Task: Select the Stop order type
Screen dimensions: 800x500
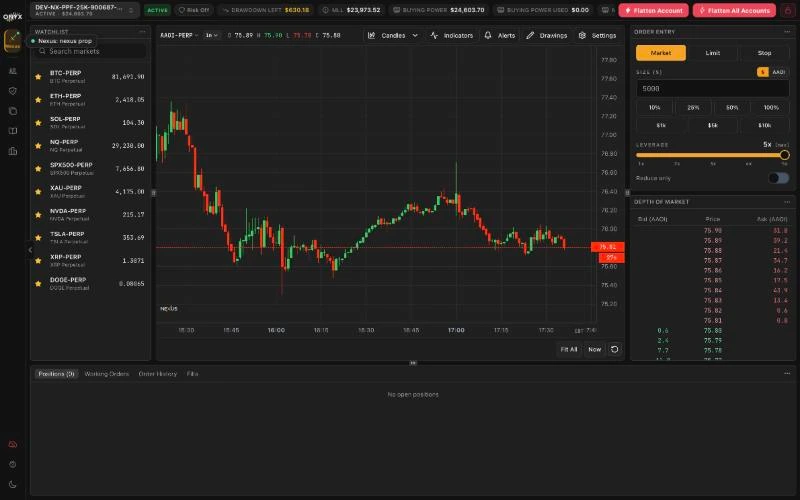Action: pyautogui.click(x=764, y=53)
